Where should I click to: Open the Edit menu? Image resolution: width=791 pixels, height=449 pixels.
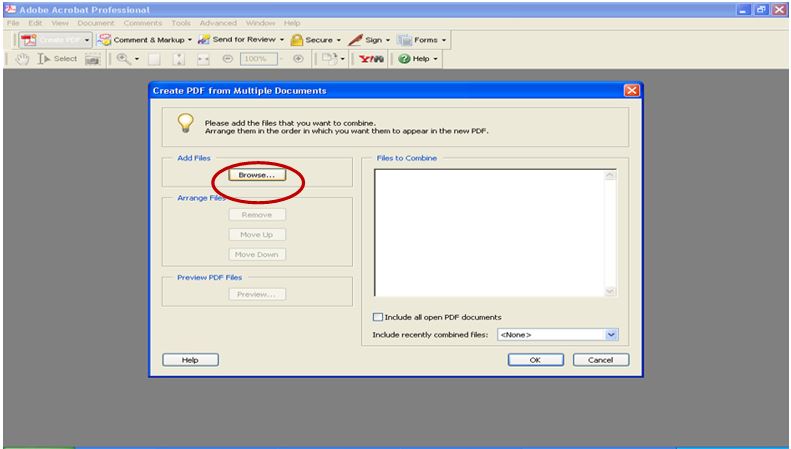point(35,23)
